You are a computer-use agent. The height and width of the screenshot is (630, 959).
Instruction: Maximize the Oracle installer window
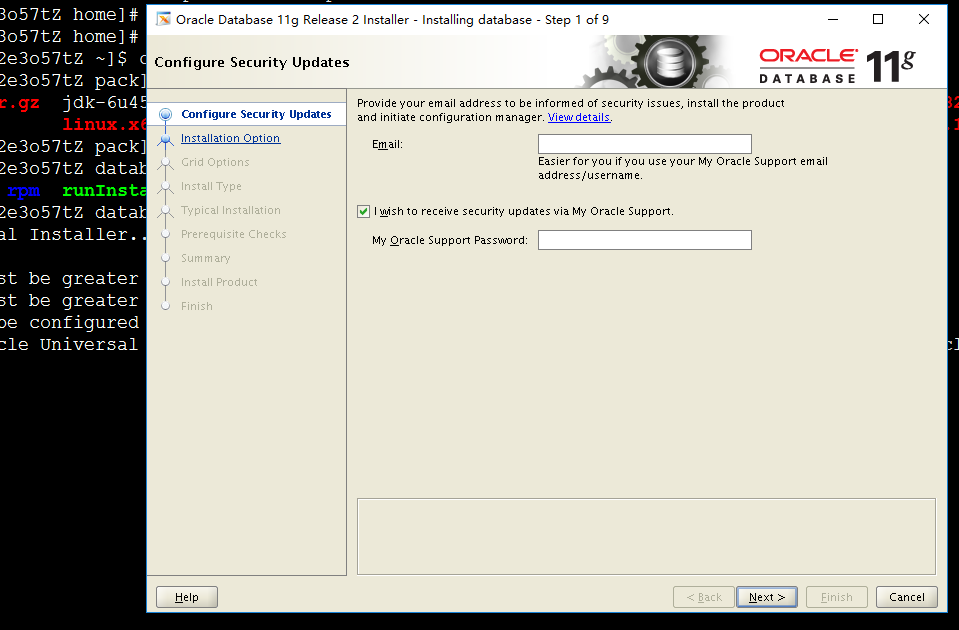(x=878, y=20)
